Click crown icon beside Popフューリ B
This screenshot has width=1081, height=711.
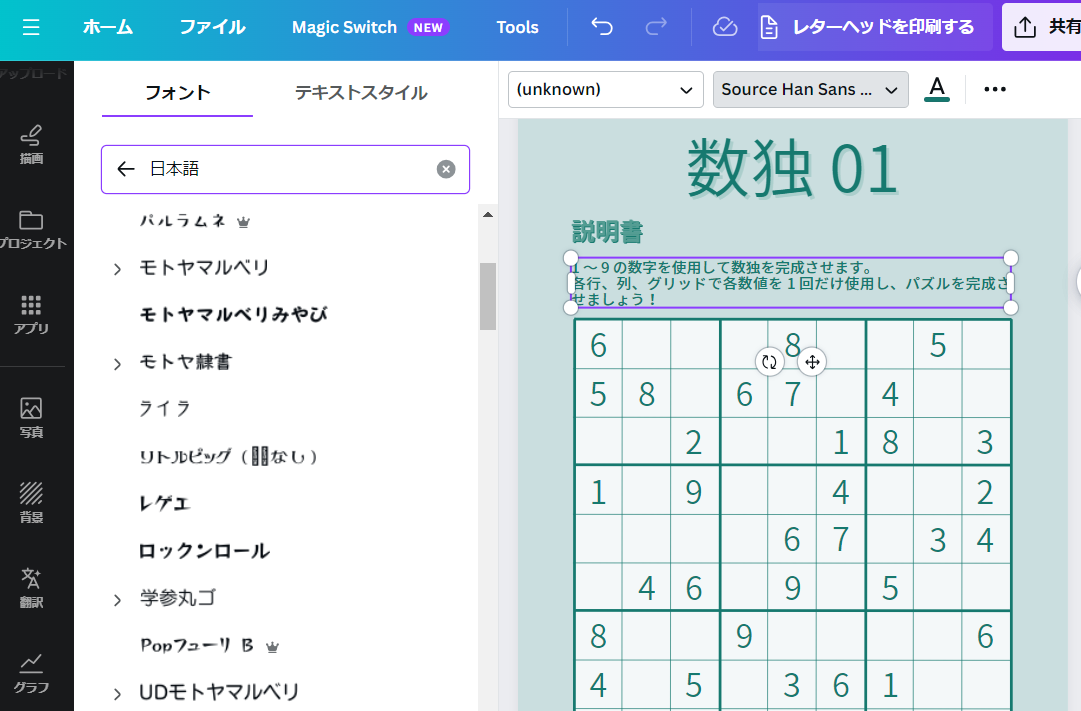pyautogui.click(x=272, y=647)
